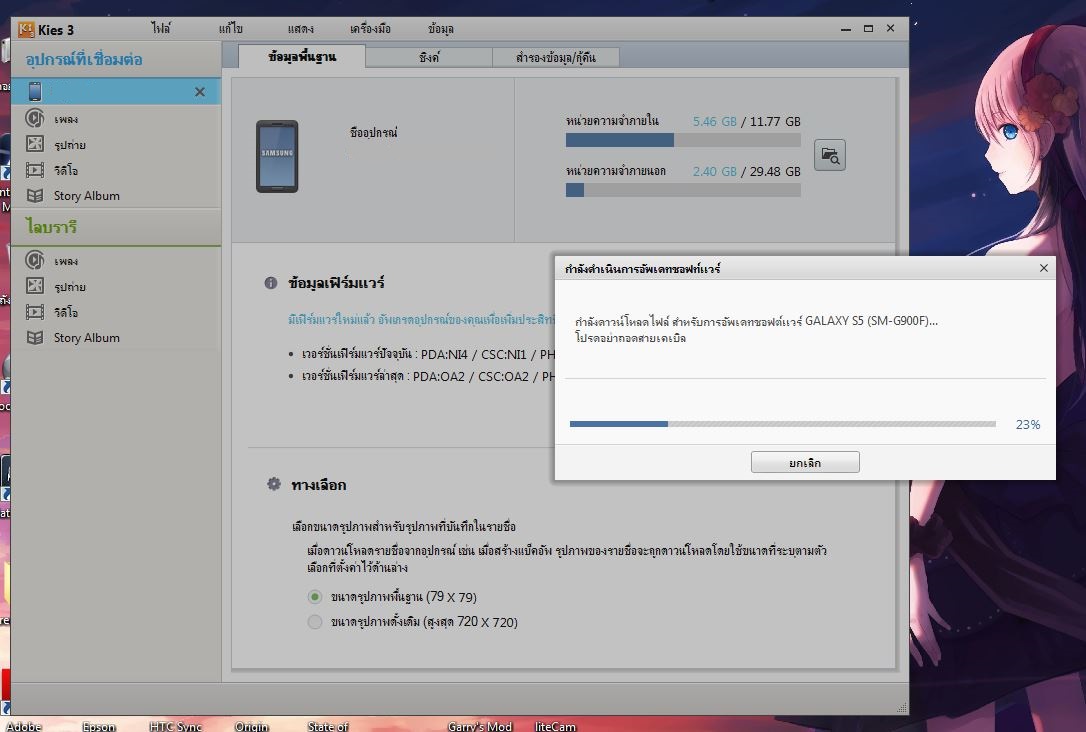Image resolution: width=1086 pixels, height=732 pixels.
Task: Click the Origin desktop shortcut
Action: pos(251,726)
